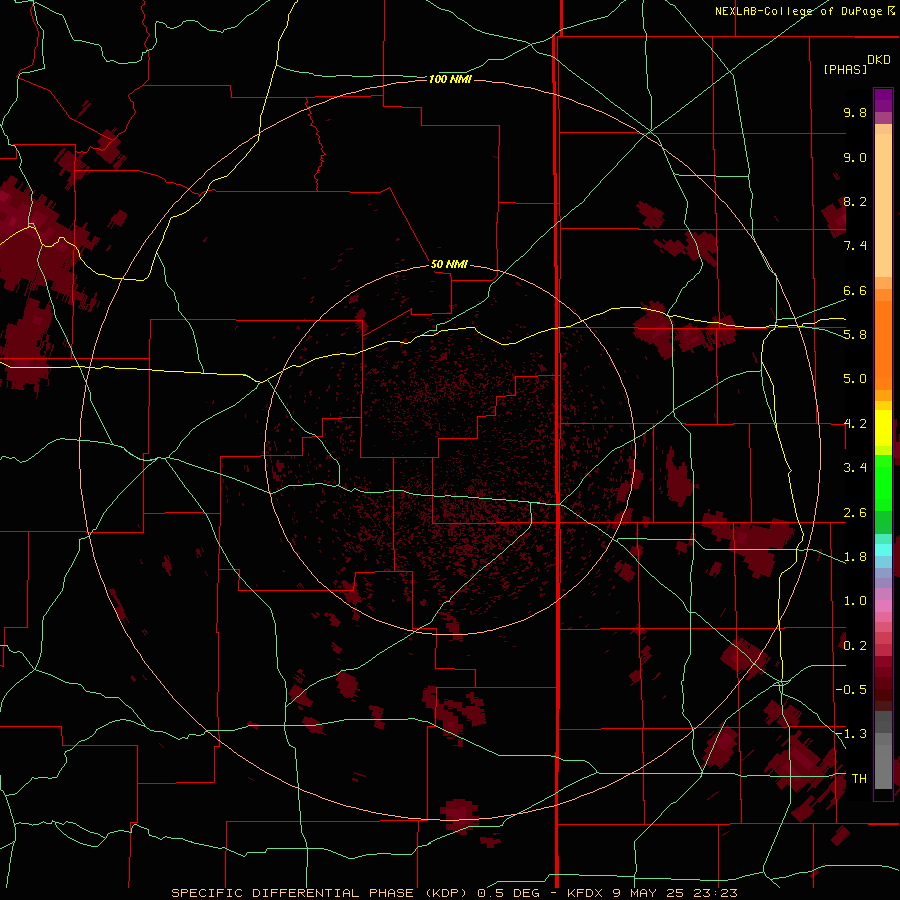Click the light peach segment of color bar
This screenshot has height=900, width=900.
(883, 207)
